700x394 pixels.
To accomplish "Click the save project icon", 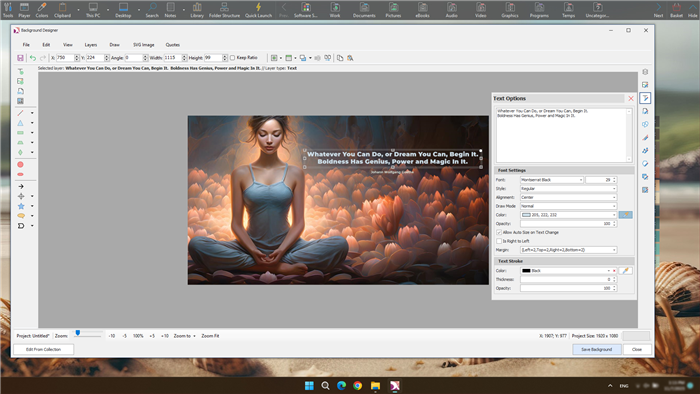I will (x=20, y=58).
